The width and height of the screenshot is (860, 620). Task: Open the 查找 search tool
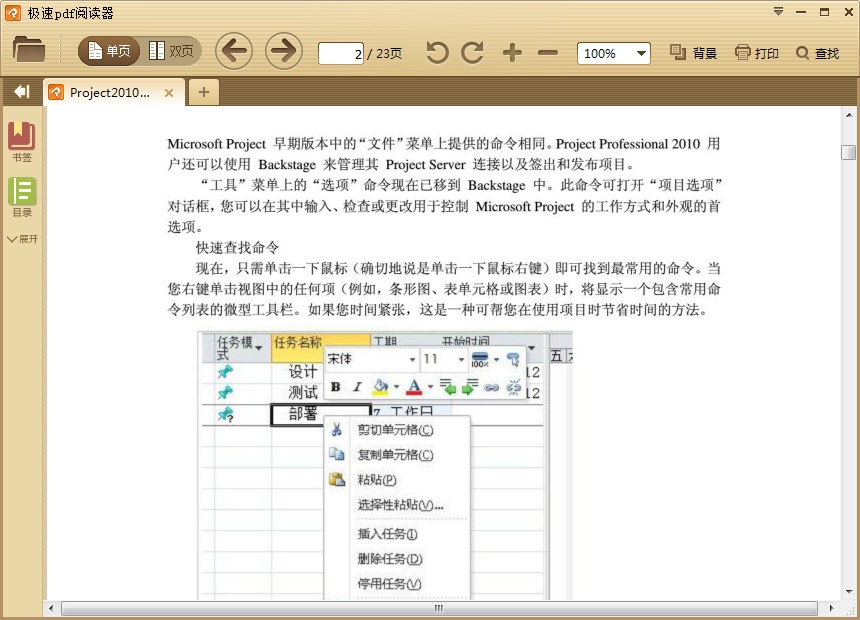point(818,53)
